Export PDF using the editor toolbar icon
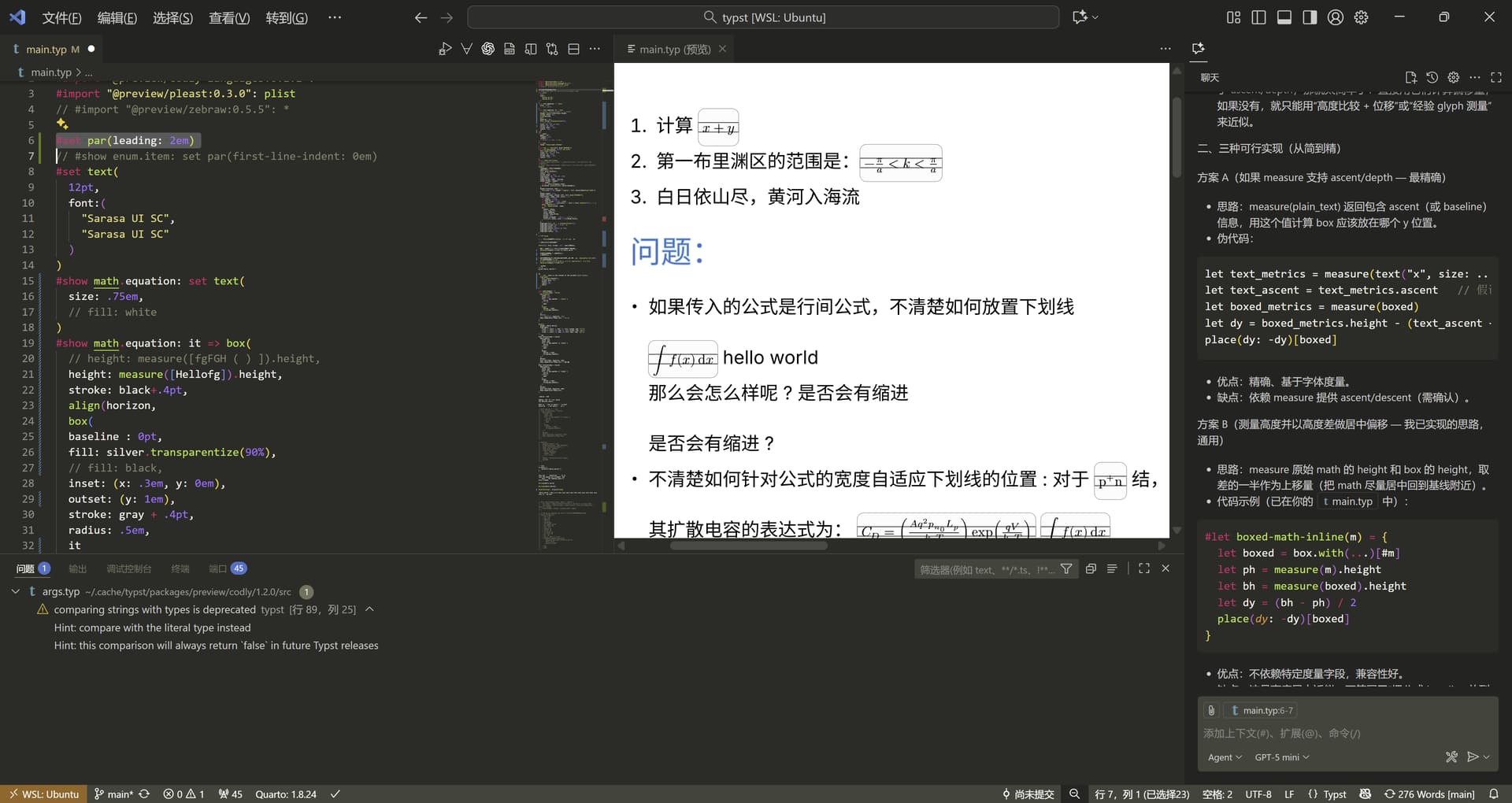1512x803 pixels. (x=510, y=49)
